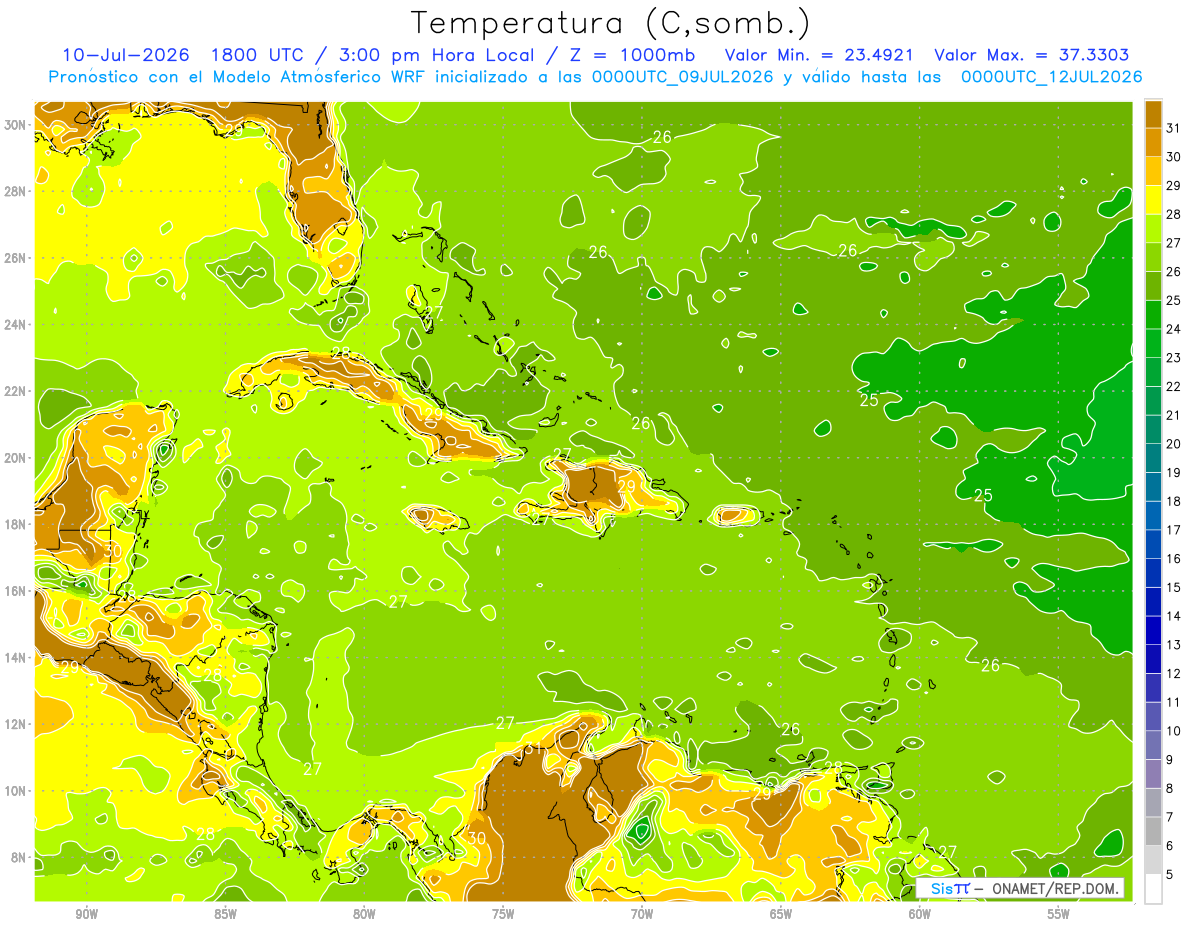Click legend scale number "19"
Viewport: 1200px width, 927px height.
[x=1173, y=473]
